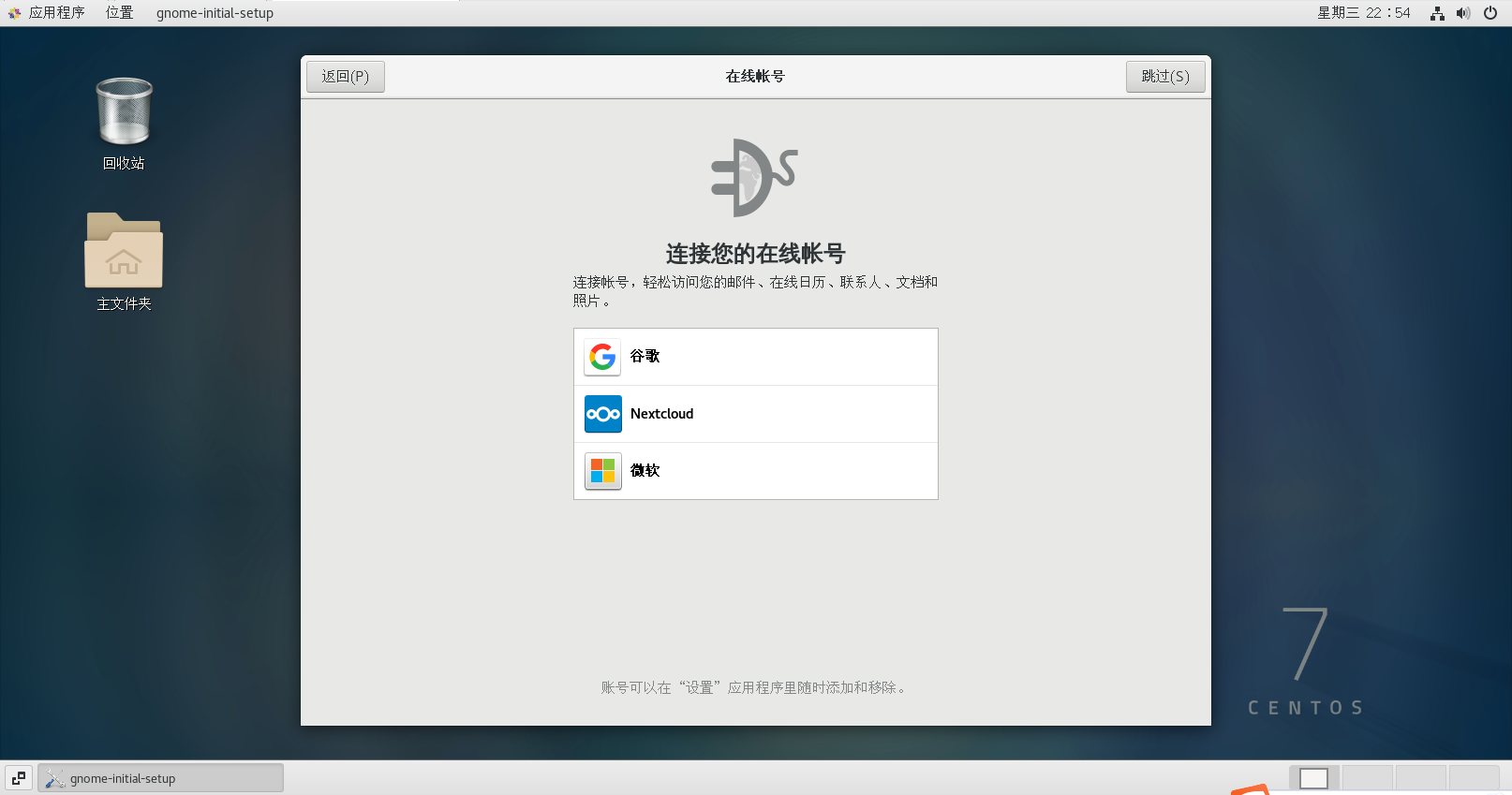Switch to the first workspace box

tap(1314, 778)
